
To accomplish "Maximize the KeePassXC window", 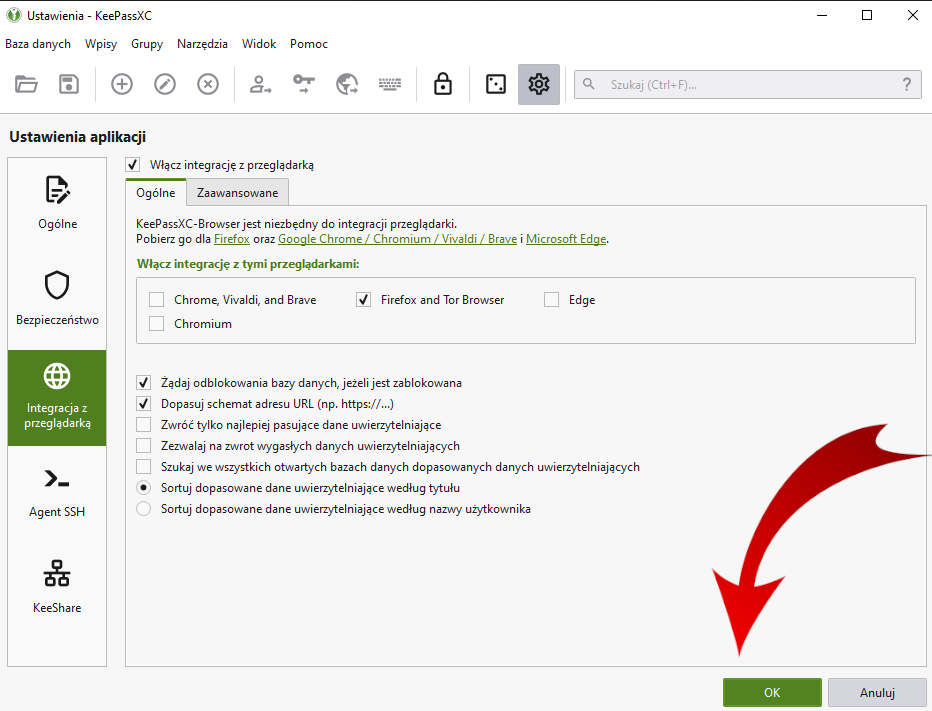I will tap(867, 15).
